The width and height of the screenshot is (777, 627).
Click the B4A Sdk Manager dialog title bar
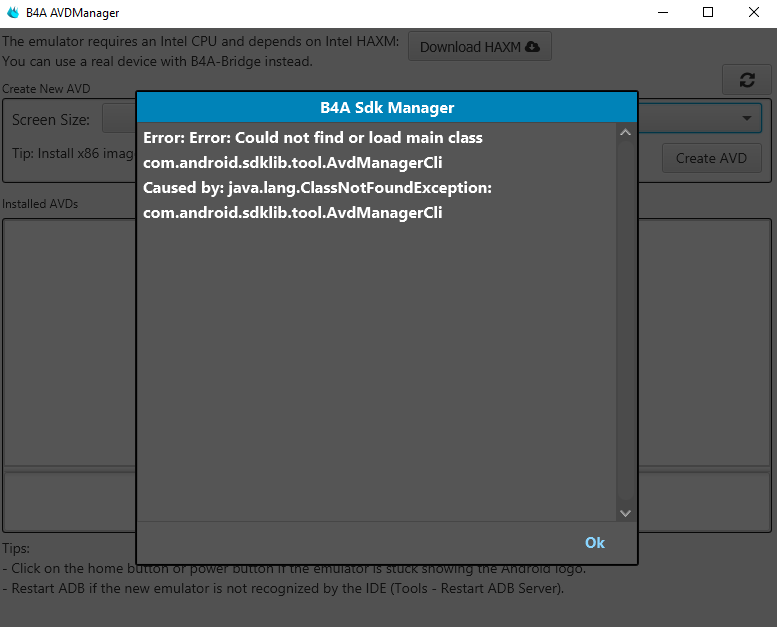pyautogui.click(x=387, y=108)
